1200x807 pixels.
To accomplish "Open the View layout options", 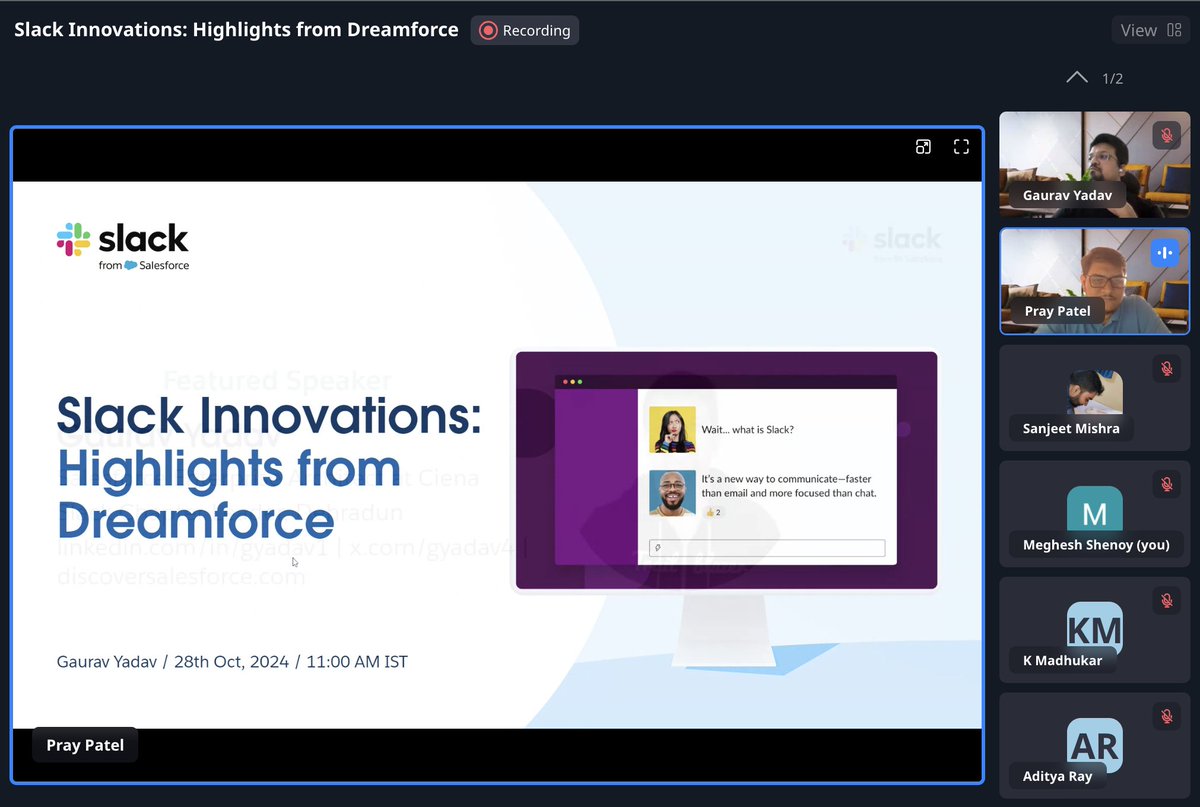I will (x=1151, y=30).
